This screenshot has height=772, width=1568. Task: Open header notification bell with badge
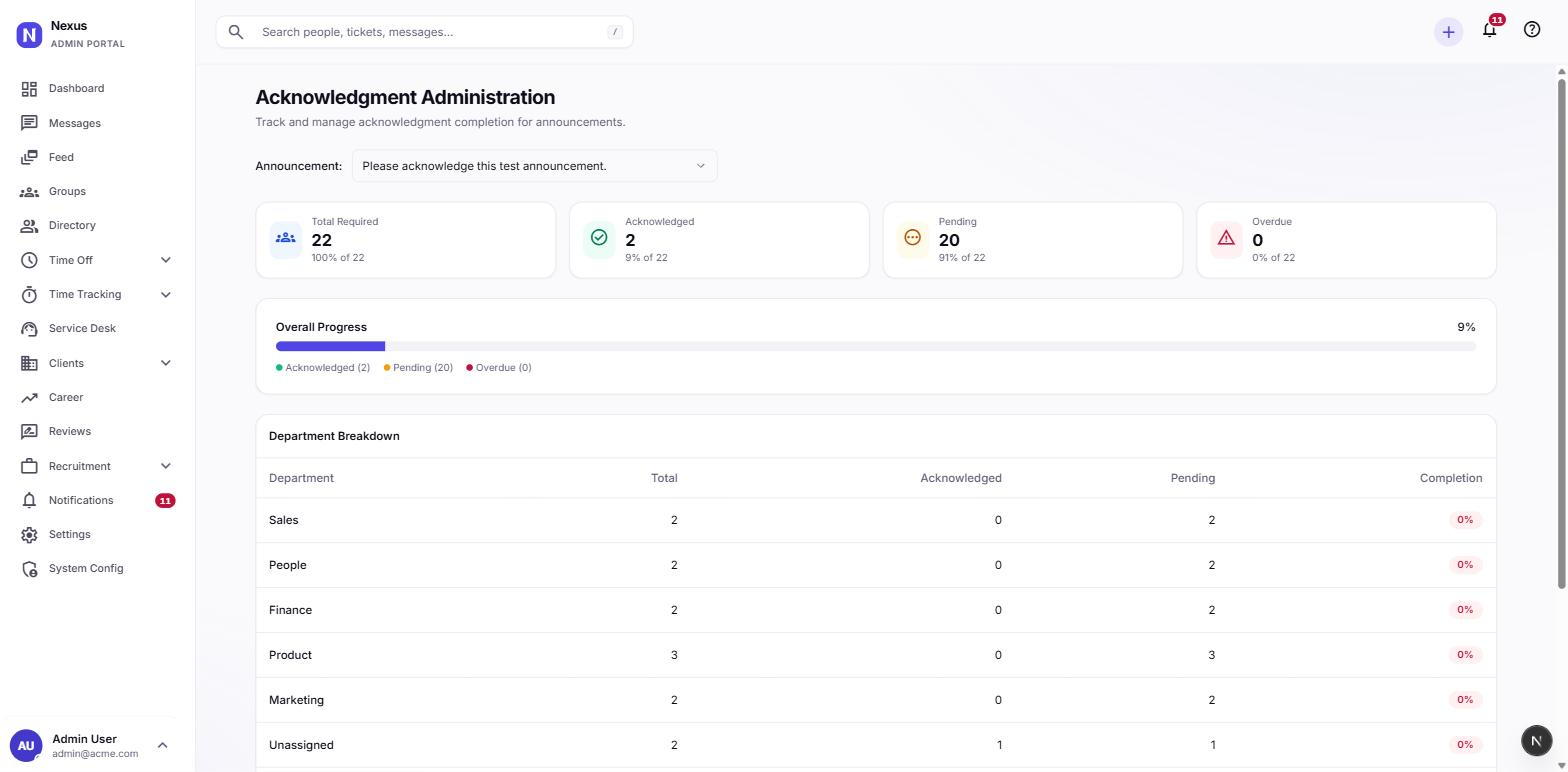[x=1490, y=29]
